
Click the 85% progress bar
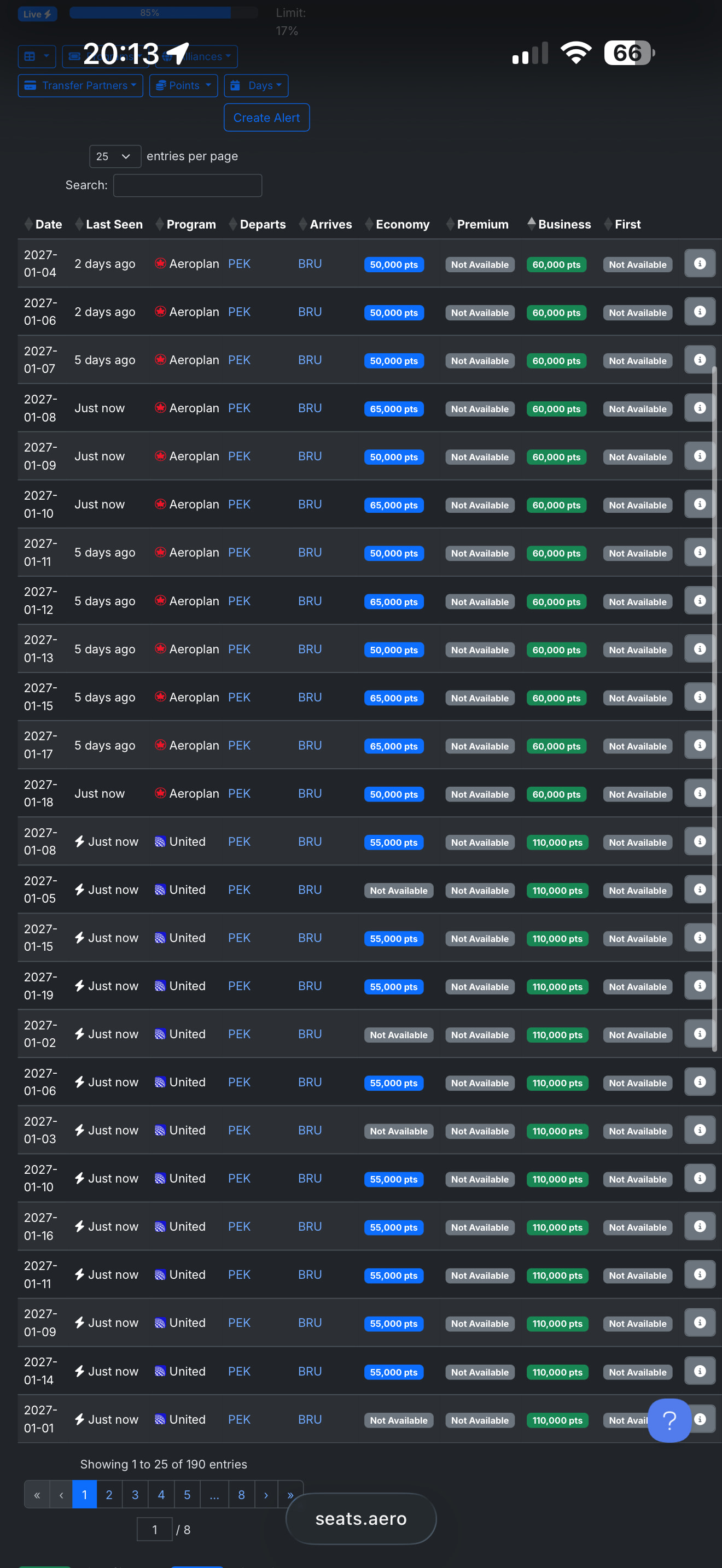(x=162, y=13)
